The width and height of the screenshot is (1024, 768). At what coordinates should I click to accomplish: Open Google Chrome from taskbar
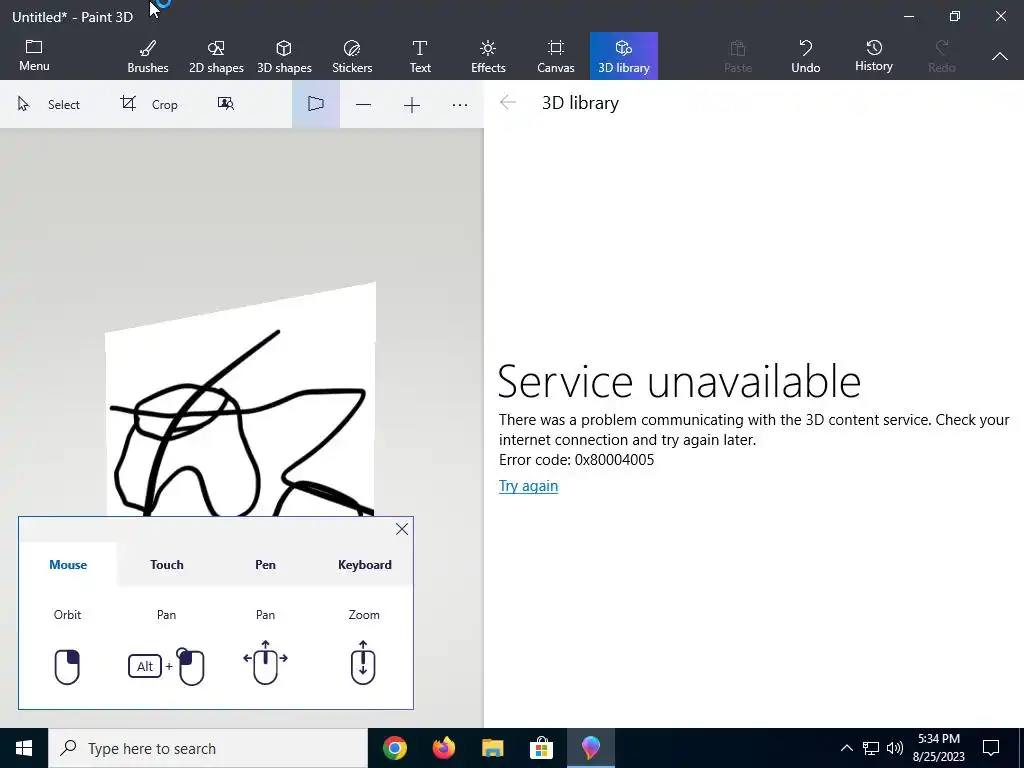pyautogui.click(x=394, y=748)
